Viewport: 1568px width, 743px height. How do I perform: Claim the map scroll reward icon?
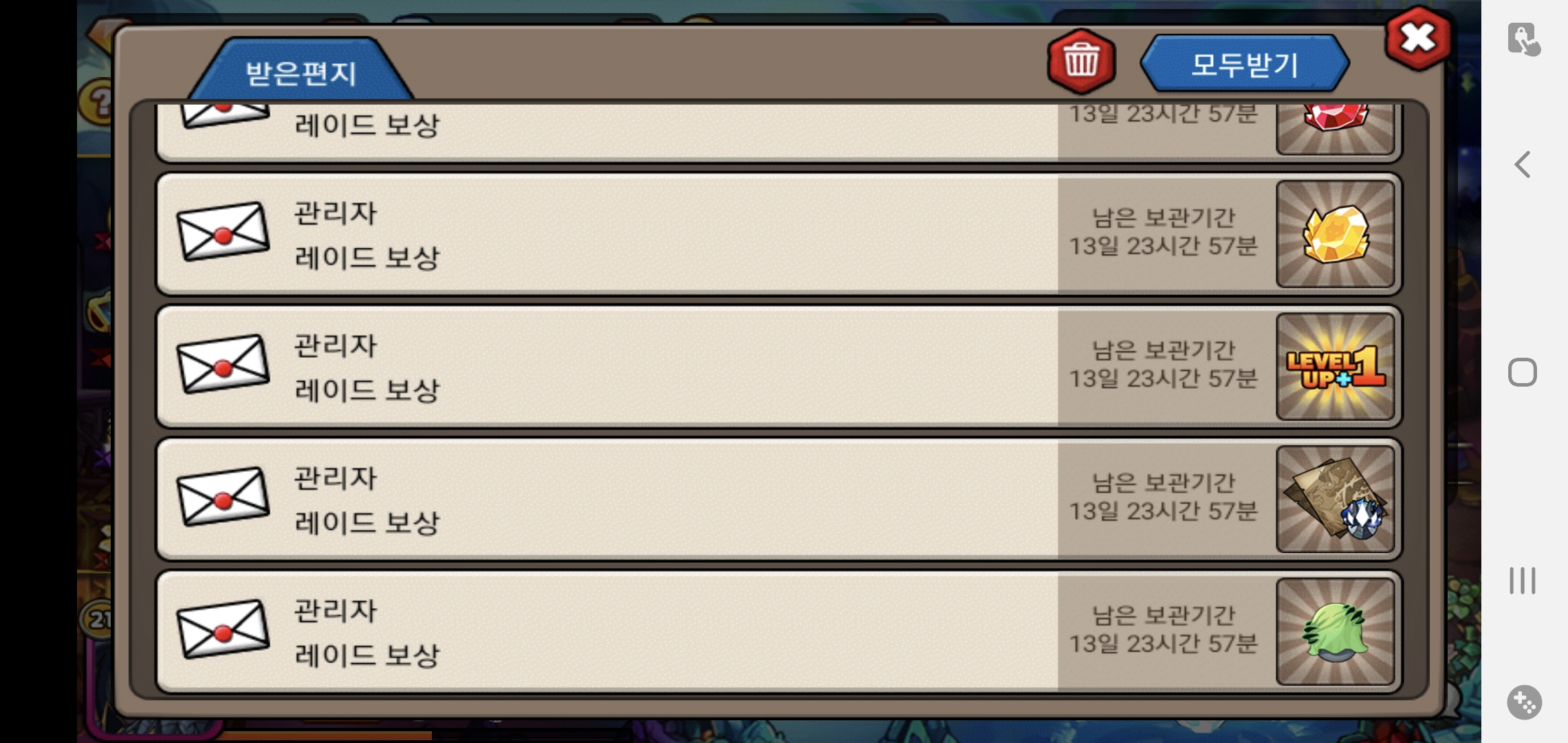click(x=1336, y=499)
